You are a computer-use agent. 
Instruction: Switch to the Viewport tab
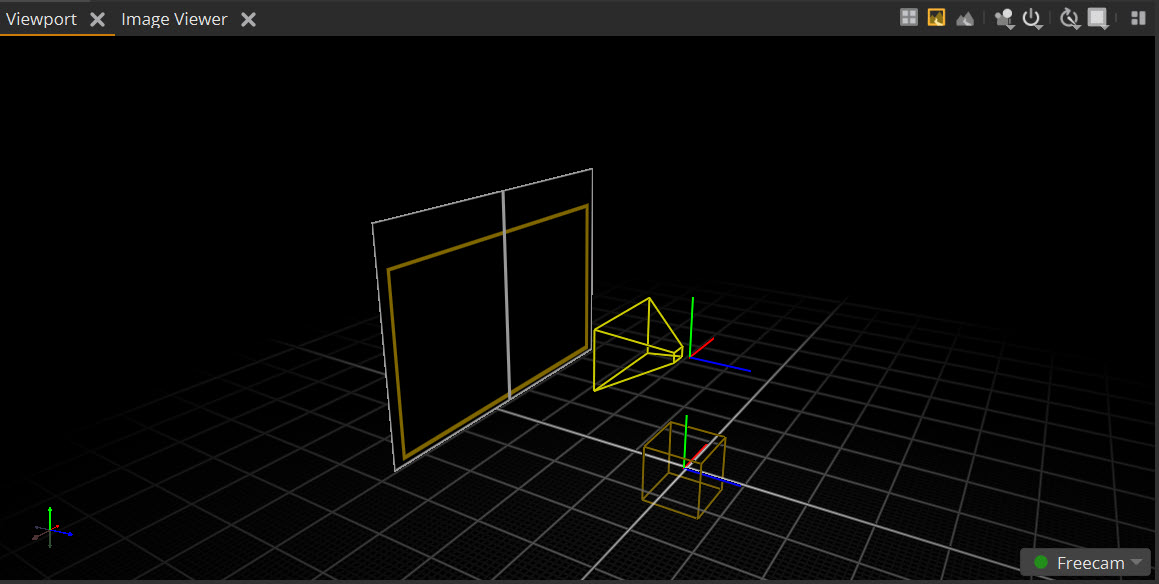(41, 19)
